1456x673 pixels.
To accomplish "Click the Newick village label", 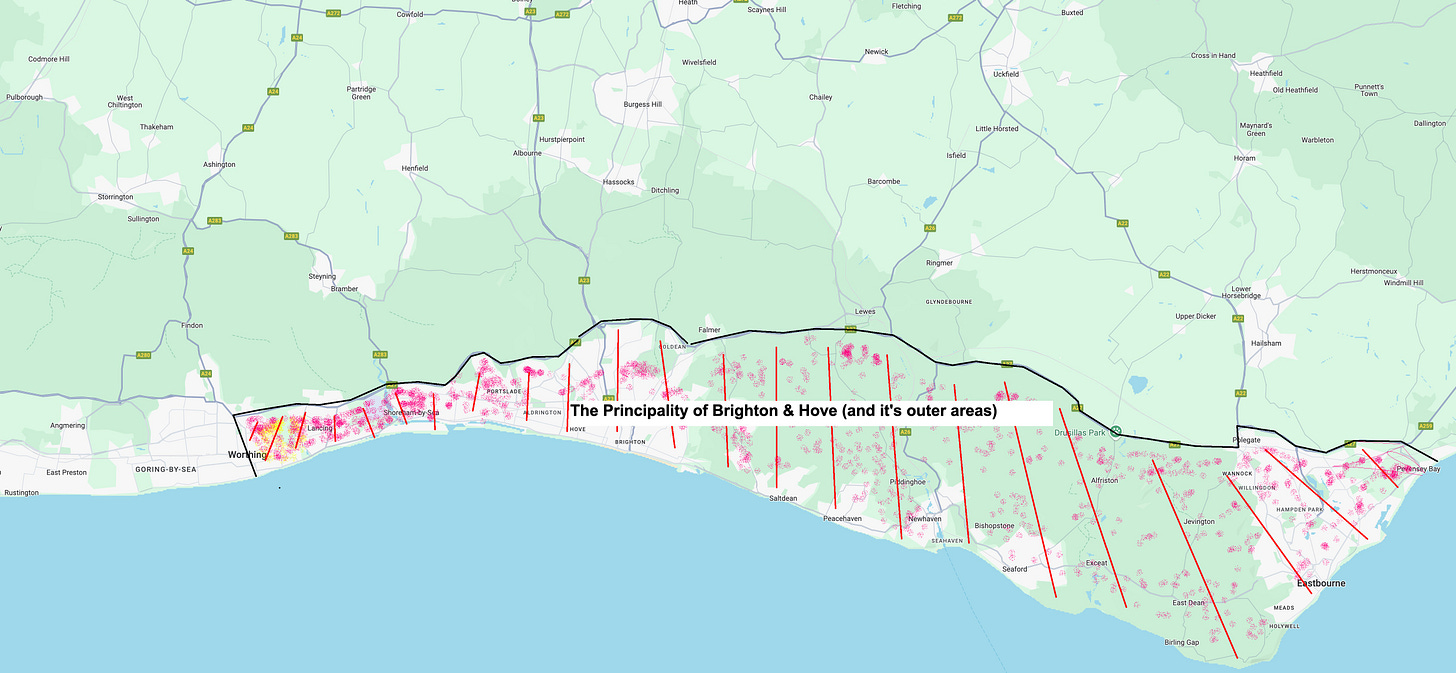I will tap(876, 51).
